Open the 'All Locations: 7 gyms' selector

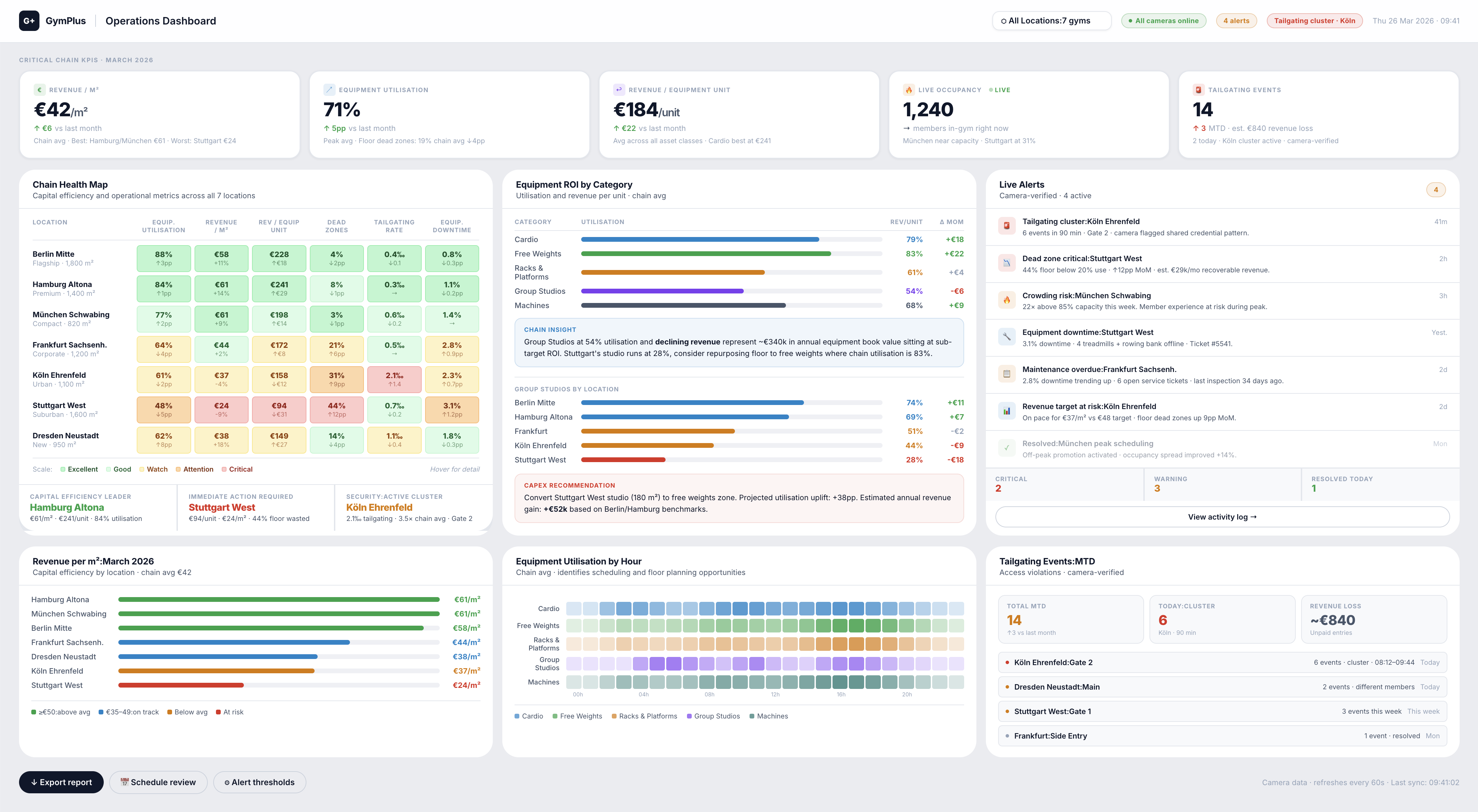tap(1052, 20)
